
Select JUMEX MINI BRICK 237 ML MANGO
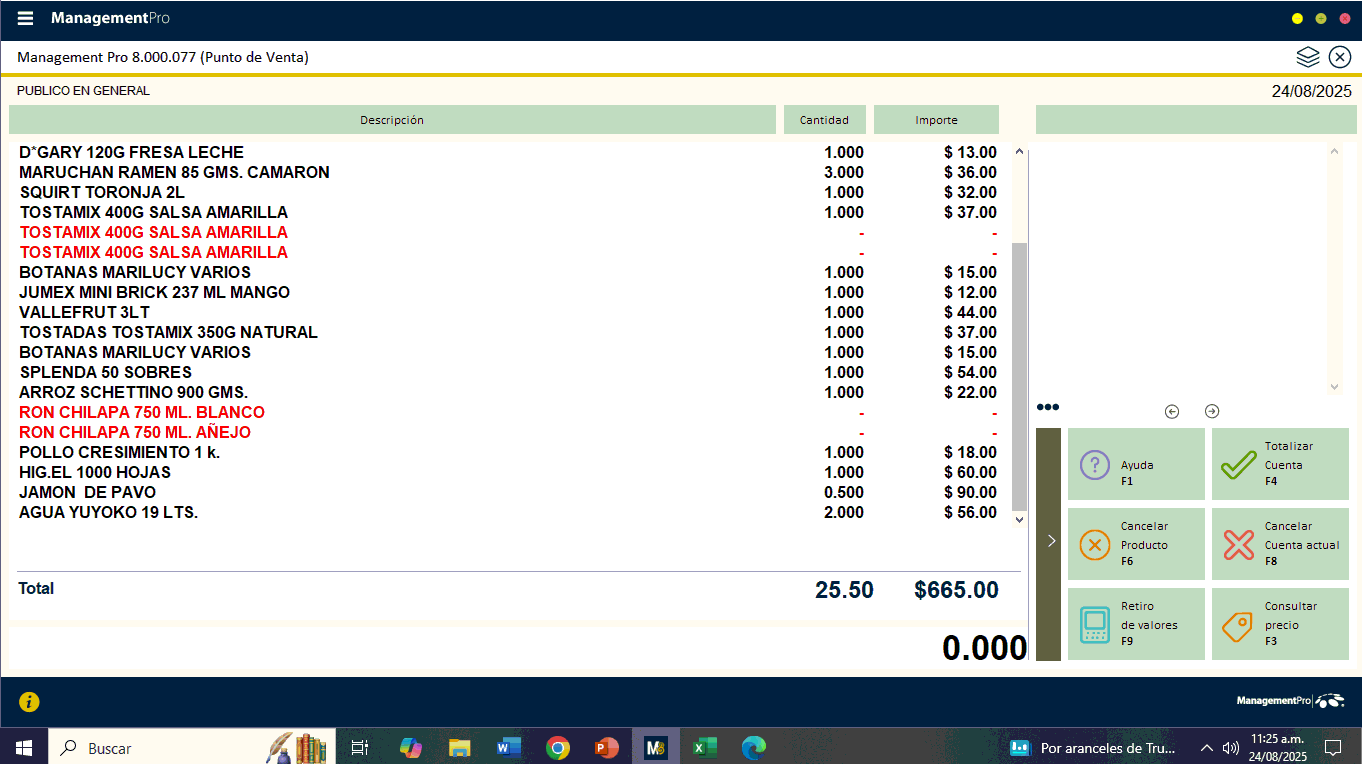click(x=508, y=292)
